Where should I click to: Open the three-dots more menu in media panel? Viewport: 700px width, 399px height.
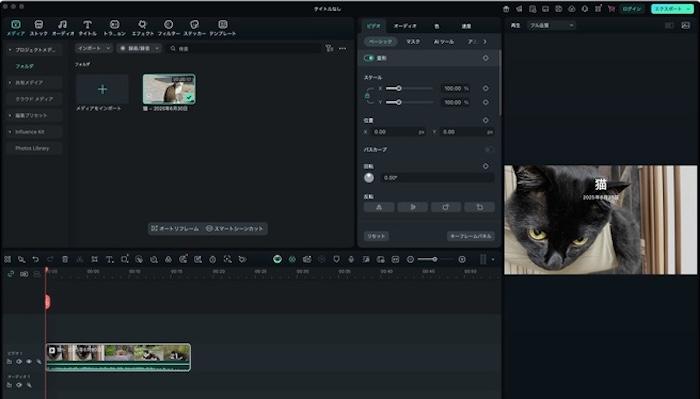[342, 48]
